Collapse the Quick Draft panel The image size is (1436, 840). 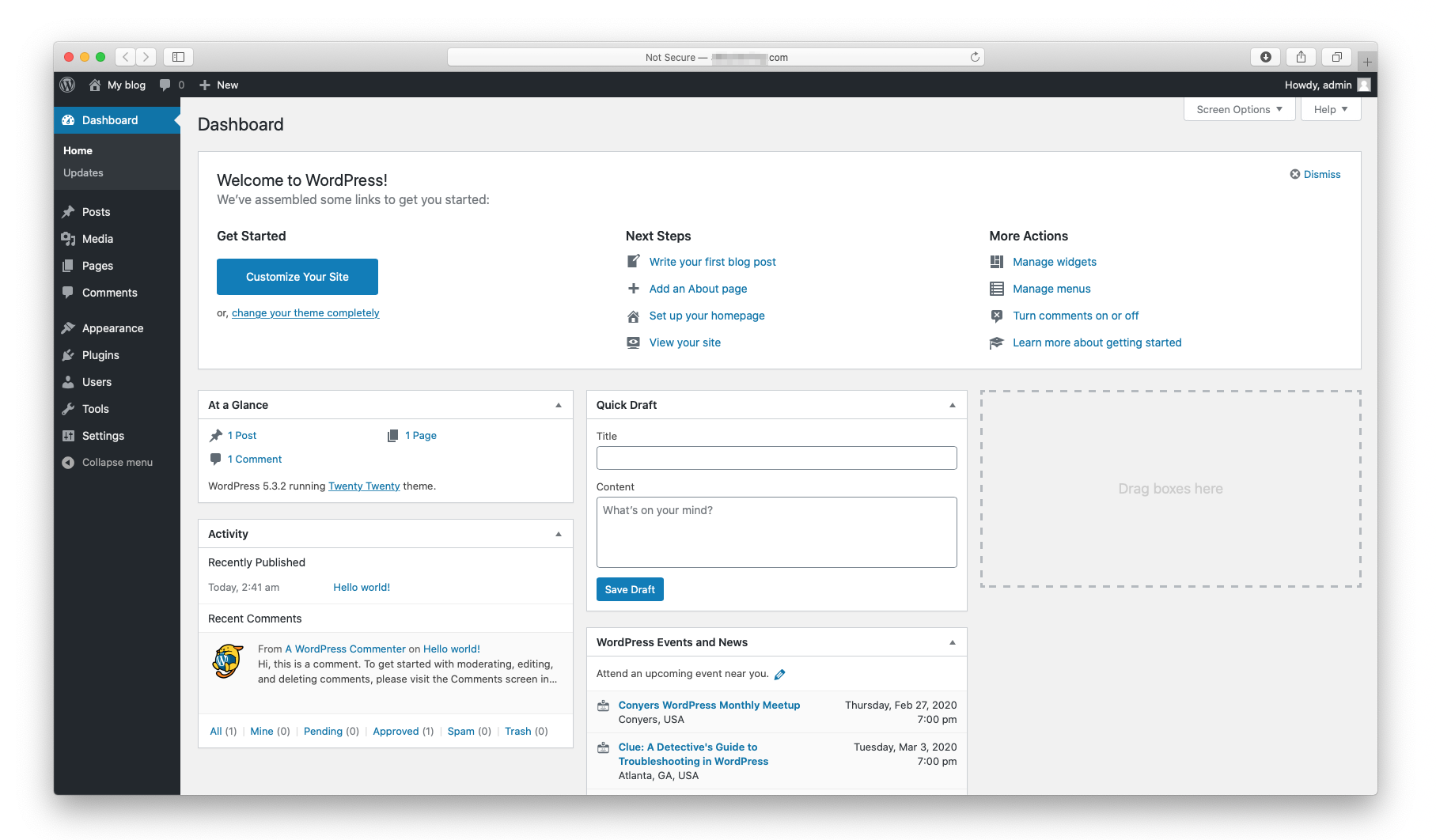(953, 405)
